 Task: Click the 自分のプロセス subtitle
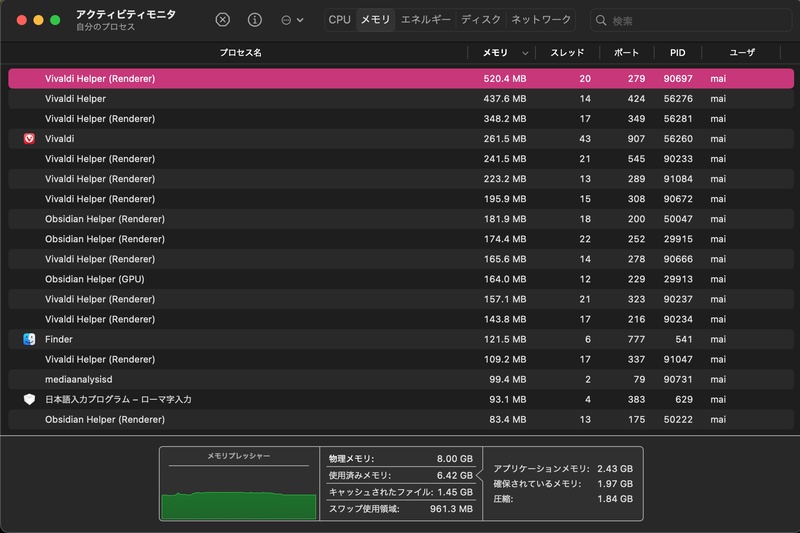pyautogui.click(x=106, y=27)
